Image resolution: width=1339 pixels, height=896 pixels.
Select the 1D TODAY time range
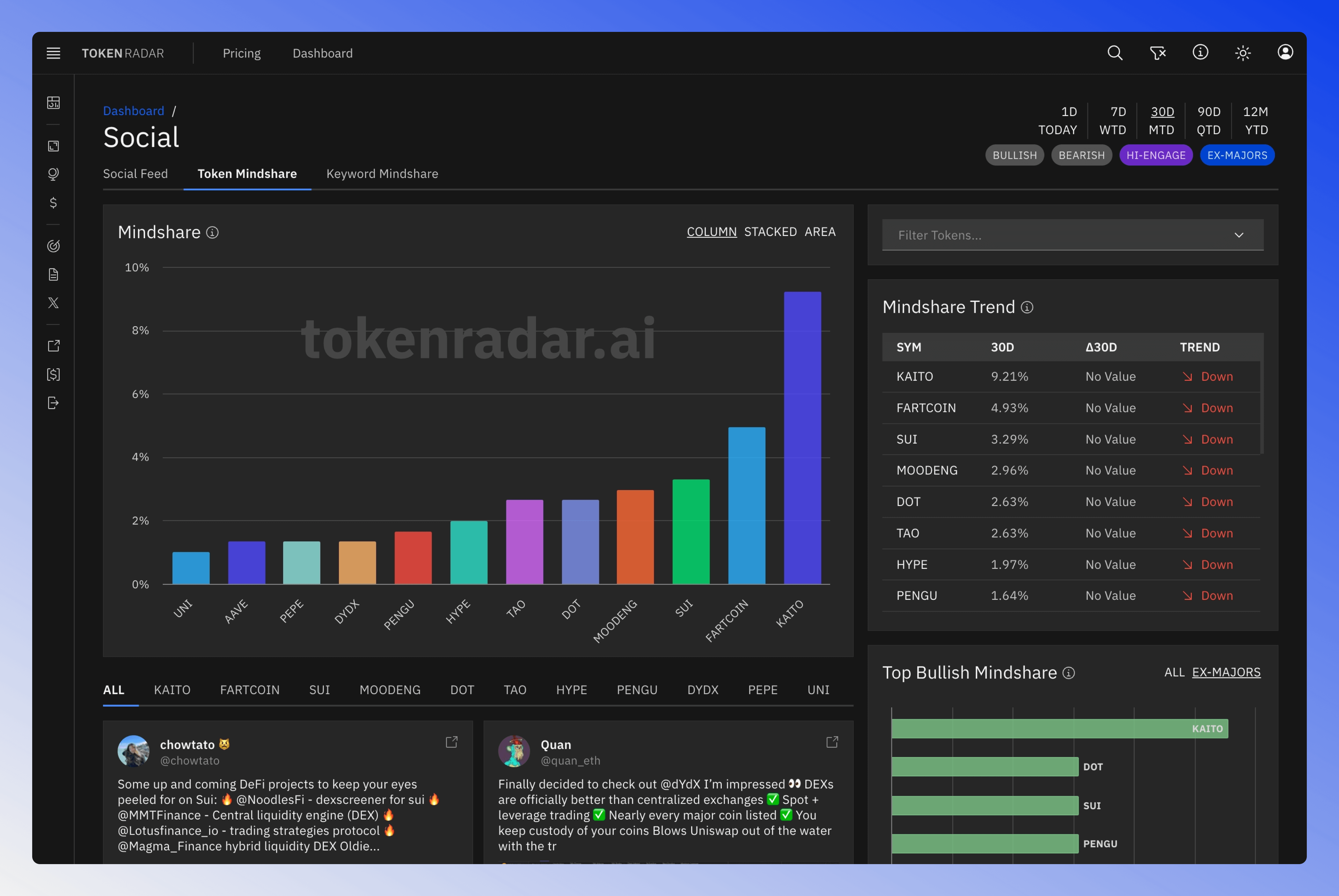(1057, 121)
